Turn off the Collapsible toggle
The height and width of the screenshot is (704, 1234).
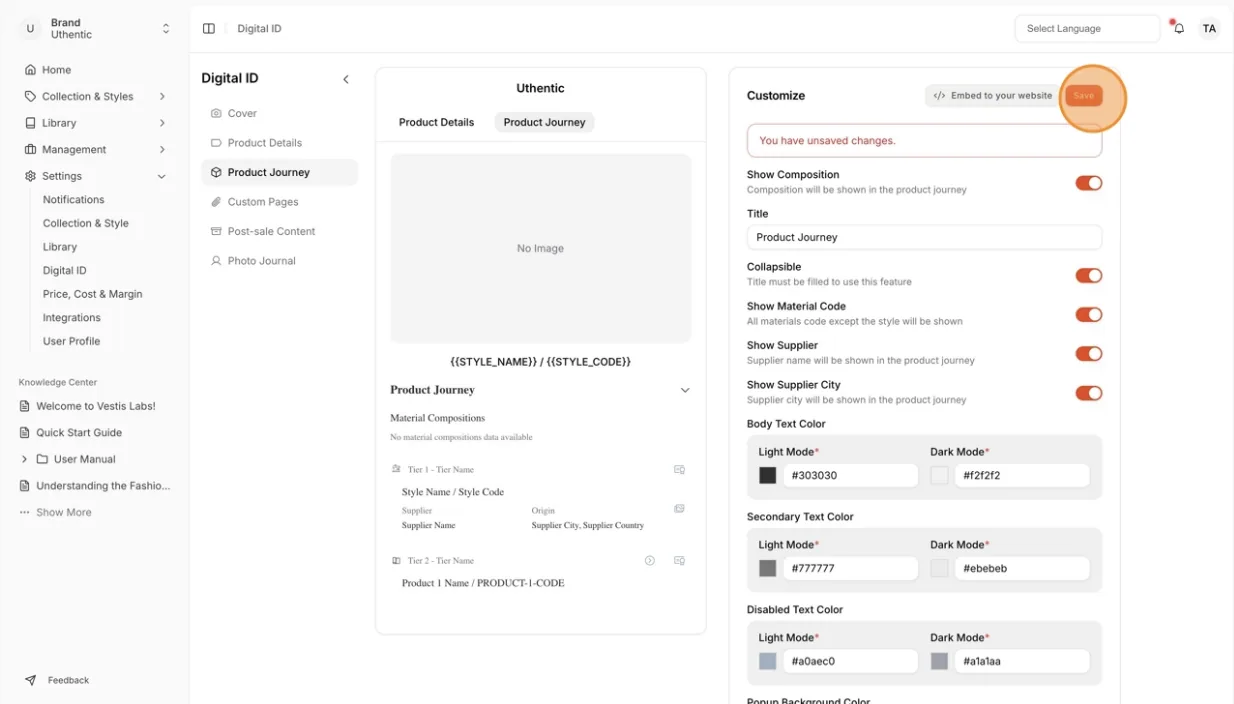[1088, 275]
